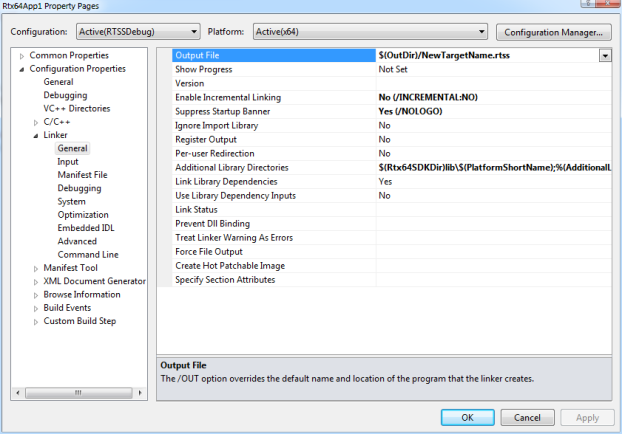Image resolution: width=622 pixels, height=434 pixels.
Task: Expand the Manifest Tool node
Action: tap(35, 268)
